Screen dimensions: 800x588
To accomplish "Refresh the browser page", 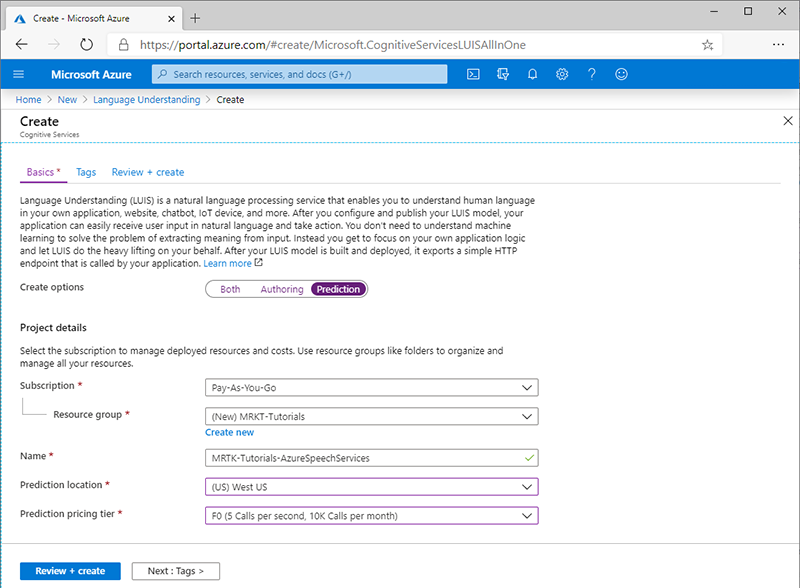I will point(86,45).
